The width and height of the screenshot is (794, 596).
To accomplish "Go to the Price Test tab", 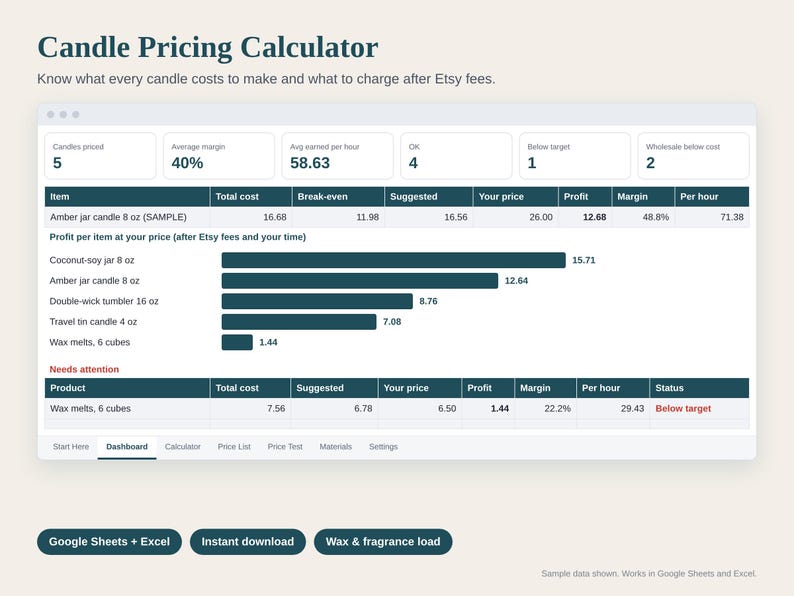I will (285, 447).
